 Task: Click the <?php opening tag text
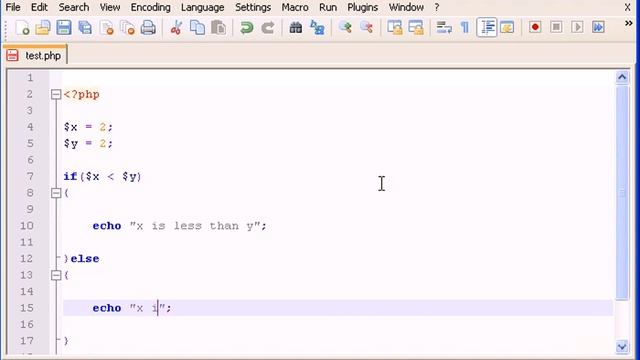click(x=82, y=95)
